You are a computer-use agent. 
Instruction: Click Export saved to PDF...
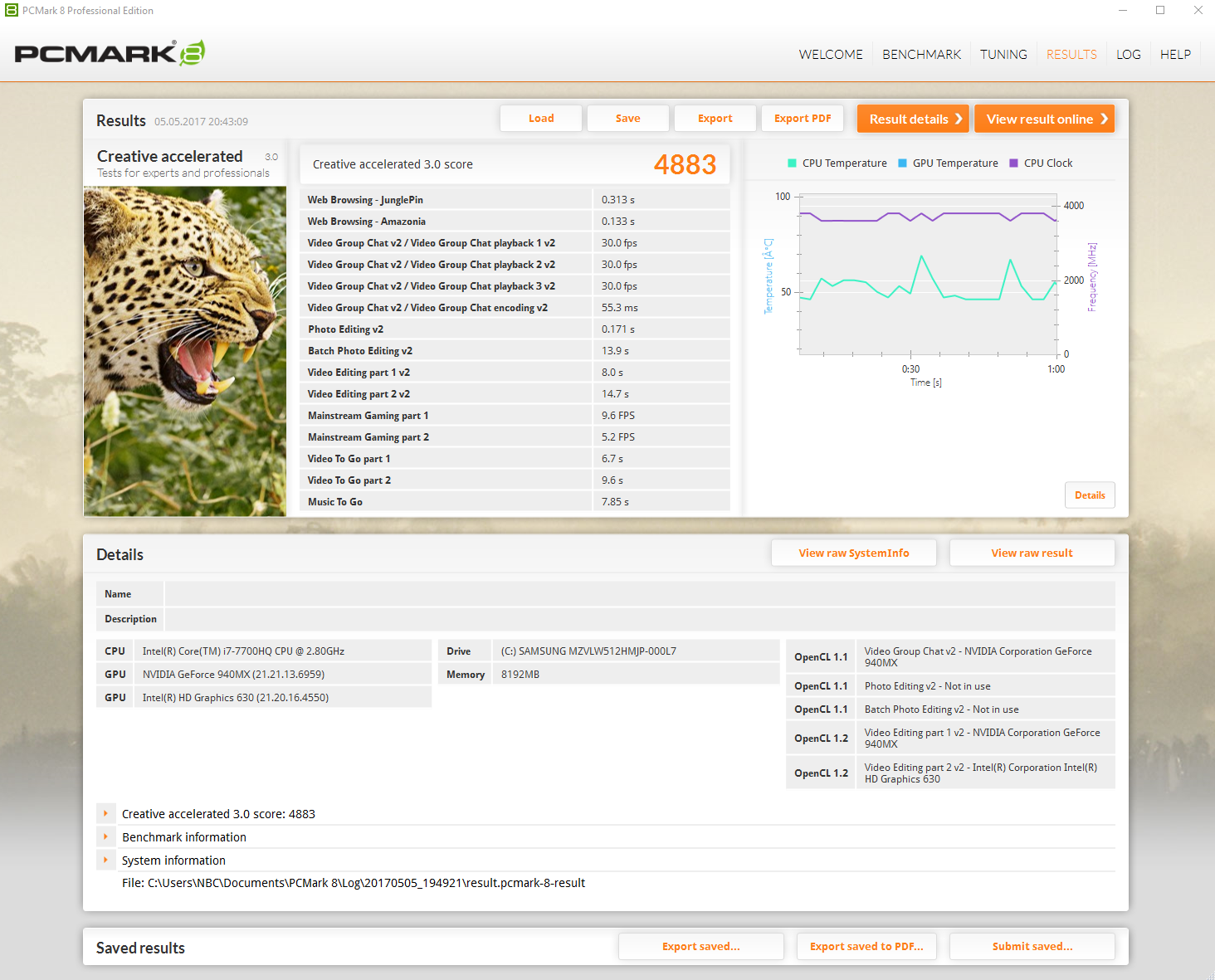866,947
